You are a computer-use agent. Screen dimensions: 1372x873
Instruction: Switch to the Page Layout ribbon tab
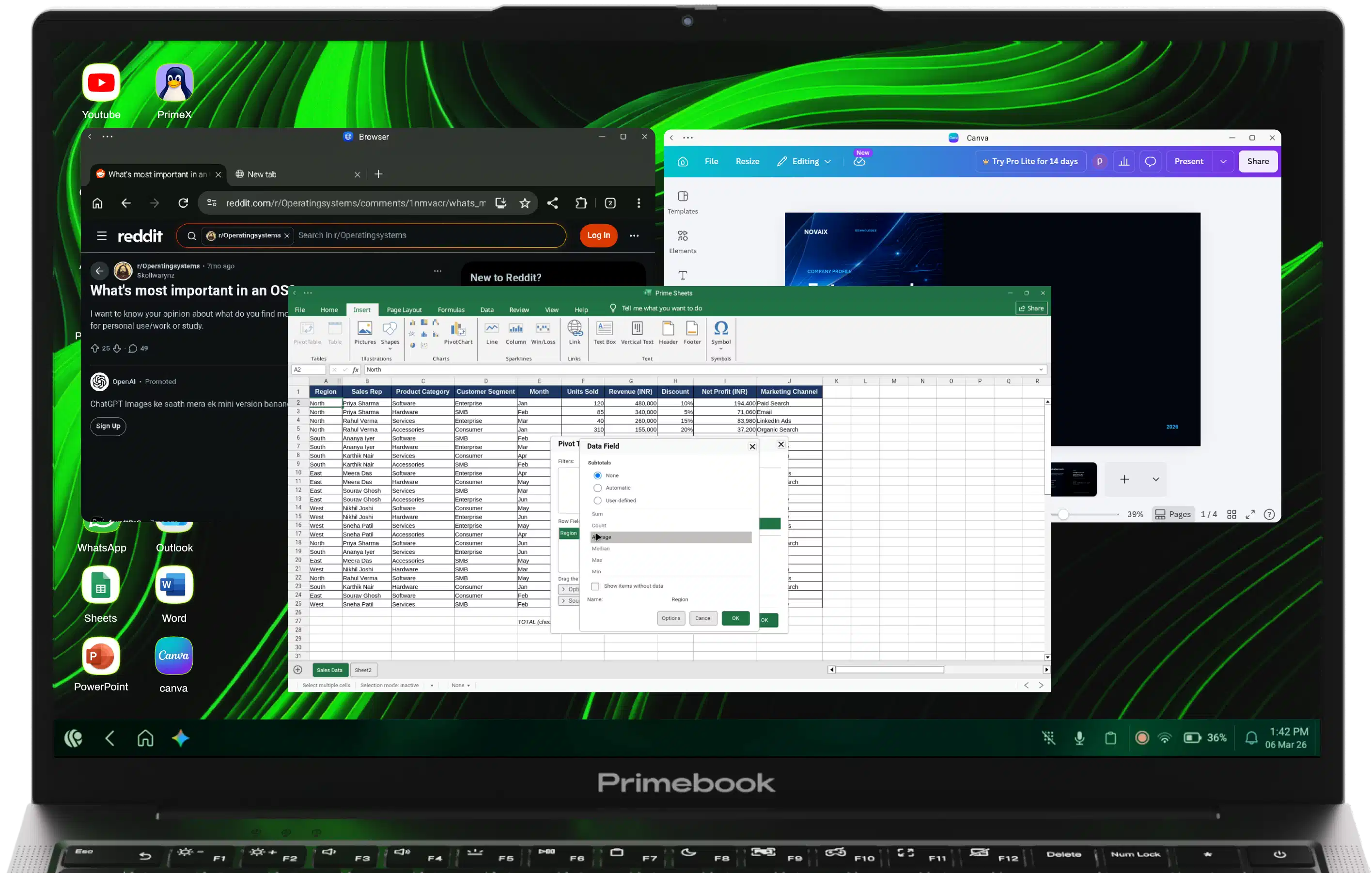(x=404, y=310)
